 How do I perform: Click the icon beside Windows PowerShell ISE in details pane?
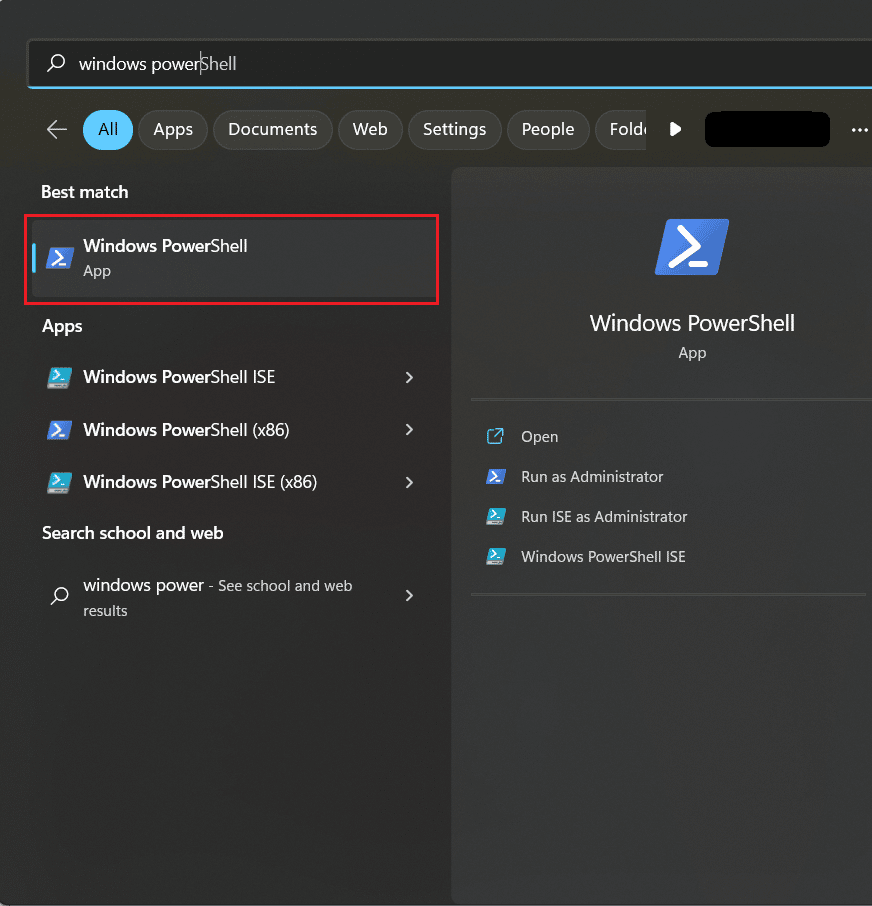click(496, 556)
